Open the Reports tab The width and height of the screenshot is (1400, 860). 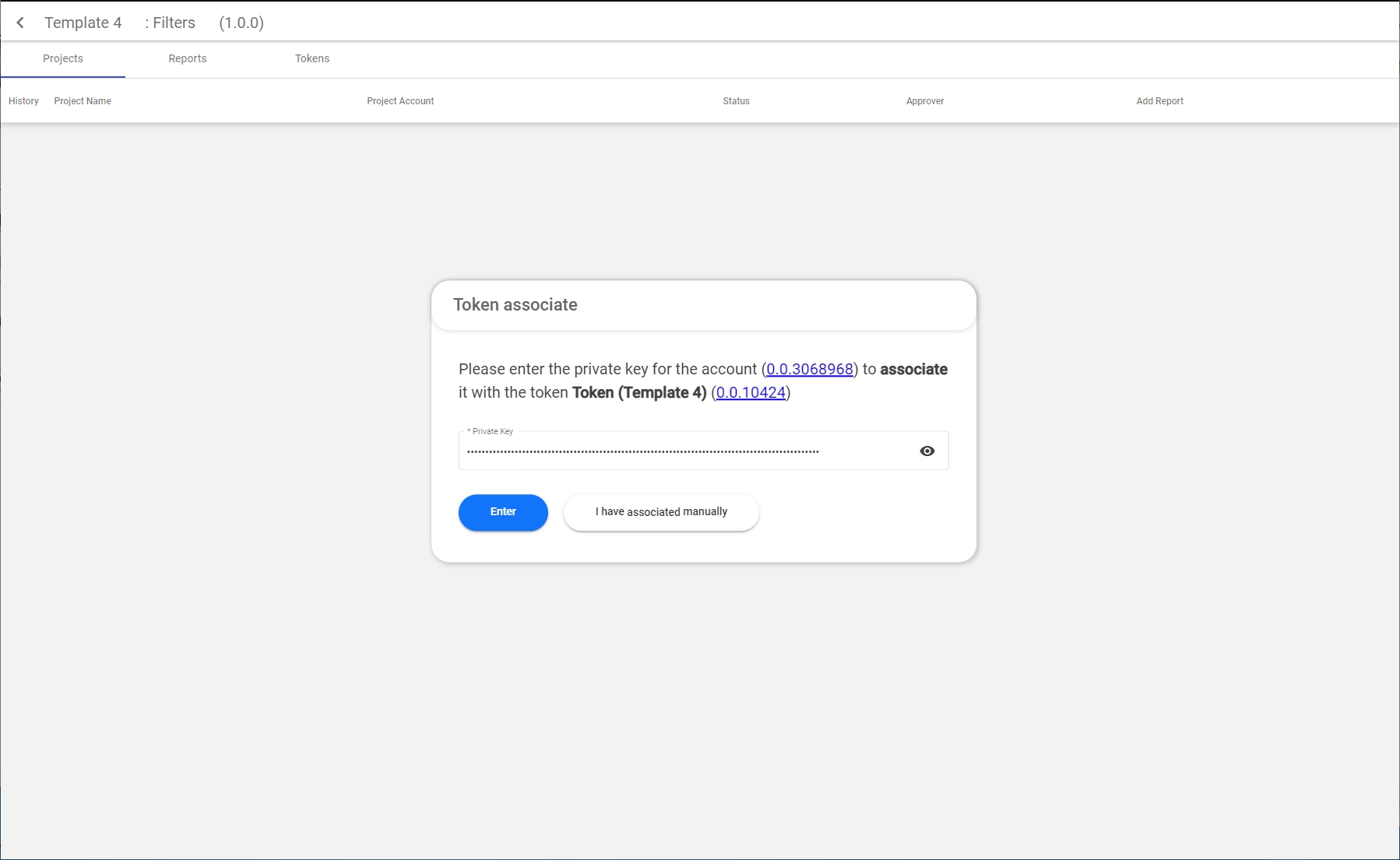tap(188, 58)
